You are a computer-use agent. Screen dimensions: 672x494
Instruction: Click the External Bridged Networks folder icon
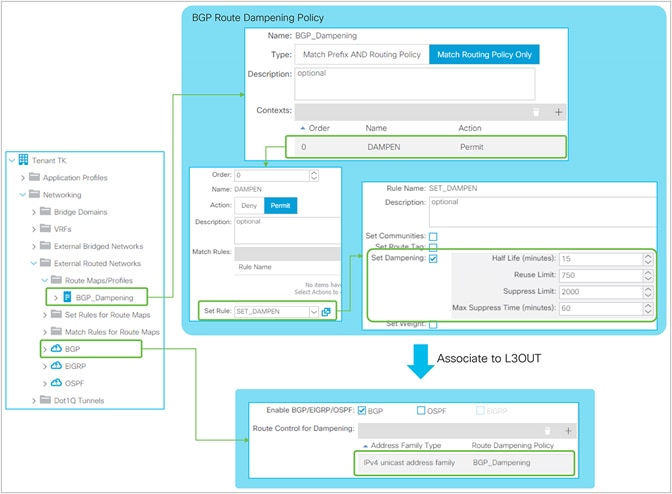[x=45, y=246]
